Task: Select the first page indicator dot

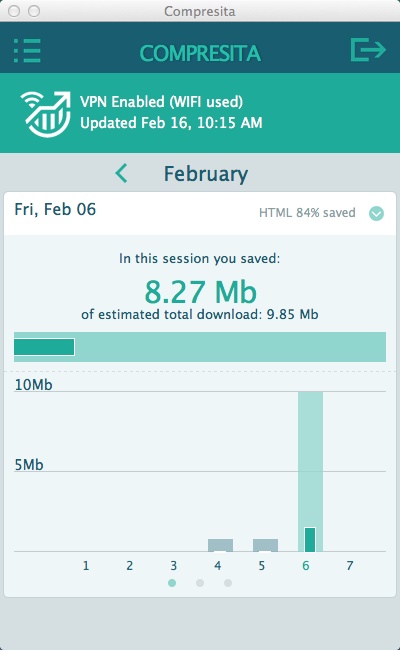Action: point(172,583)
